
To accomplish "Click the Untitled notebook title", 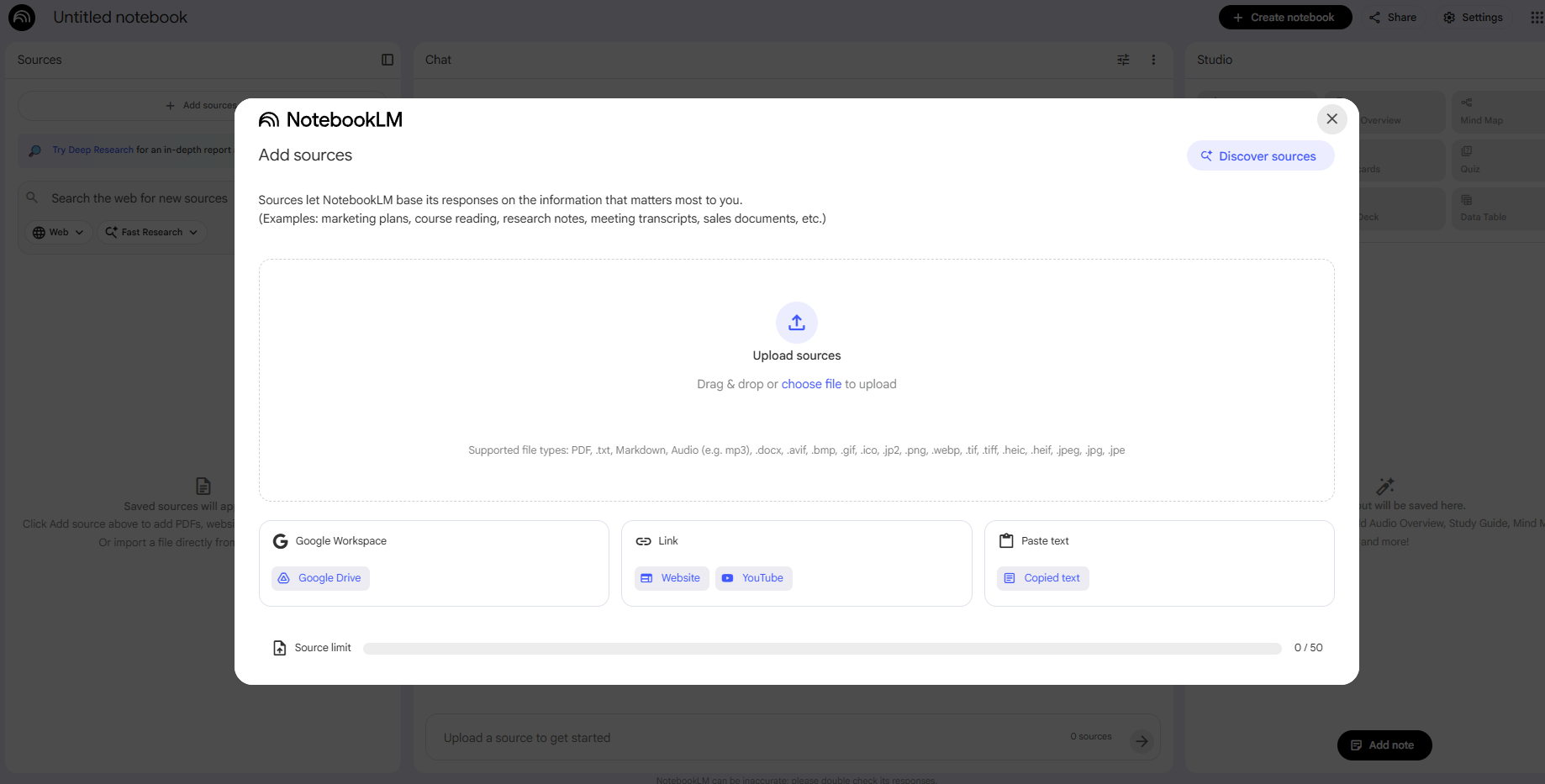I will pos(120,18).
